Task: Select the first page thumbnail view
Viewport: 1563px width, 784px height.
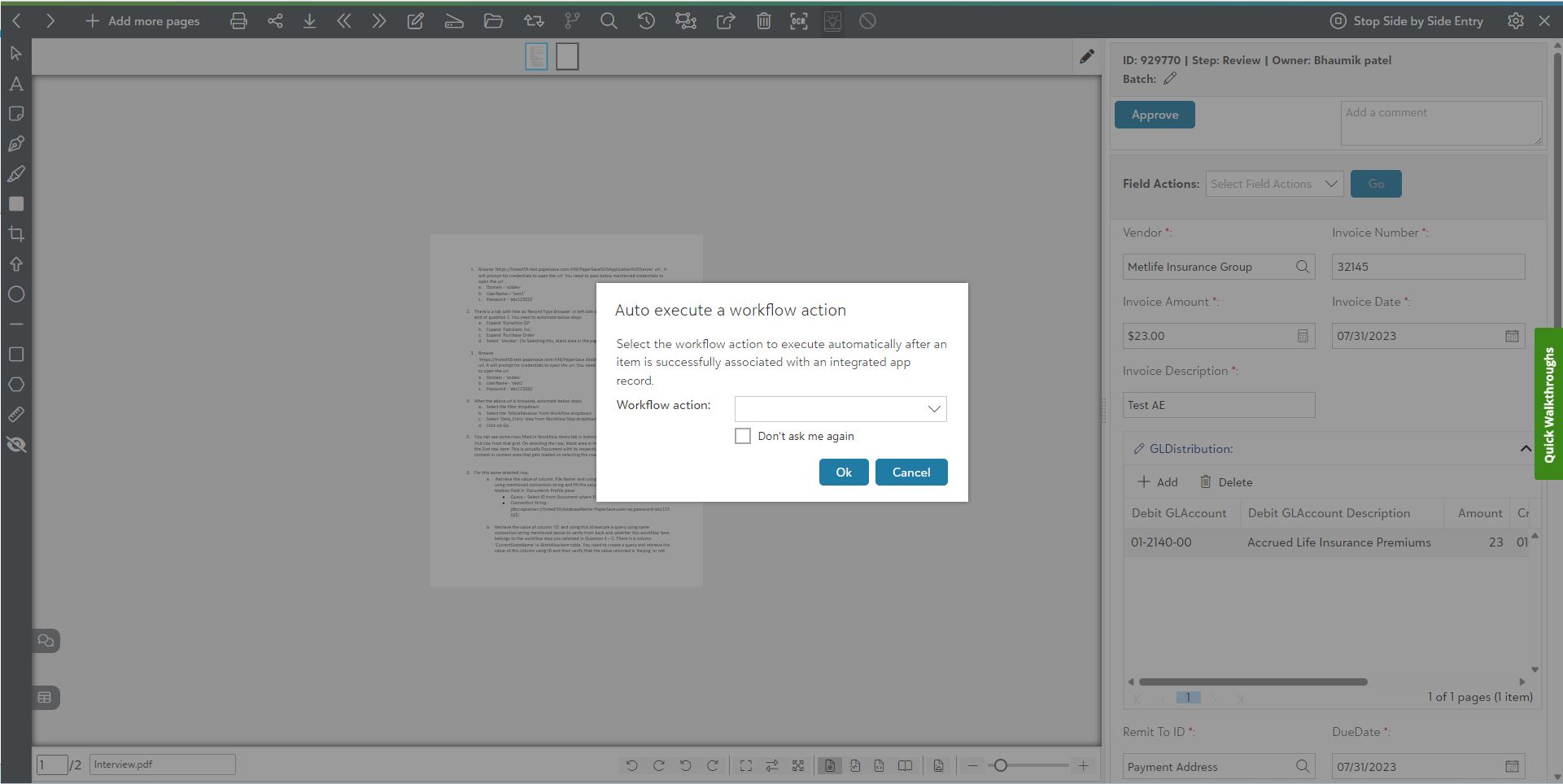Action: click(536, 56)
